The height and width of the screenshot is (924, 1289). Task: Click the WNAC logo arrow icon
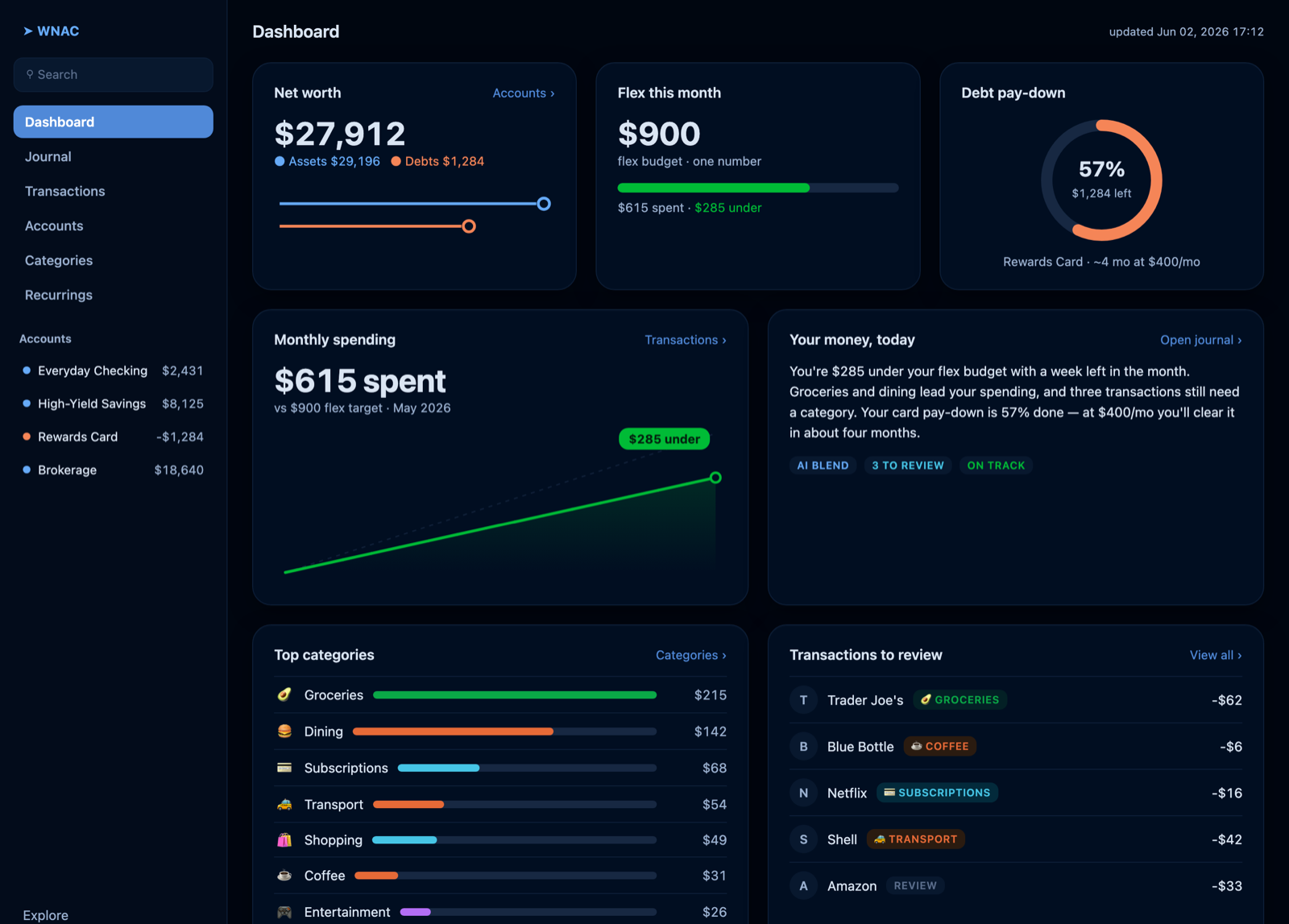(x=28, y=31)
